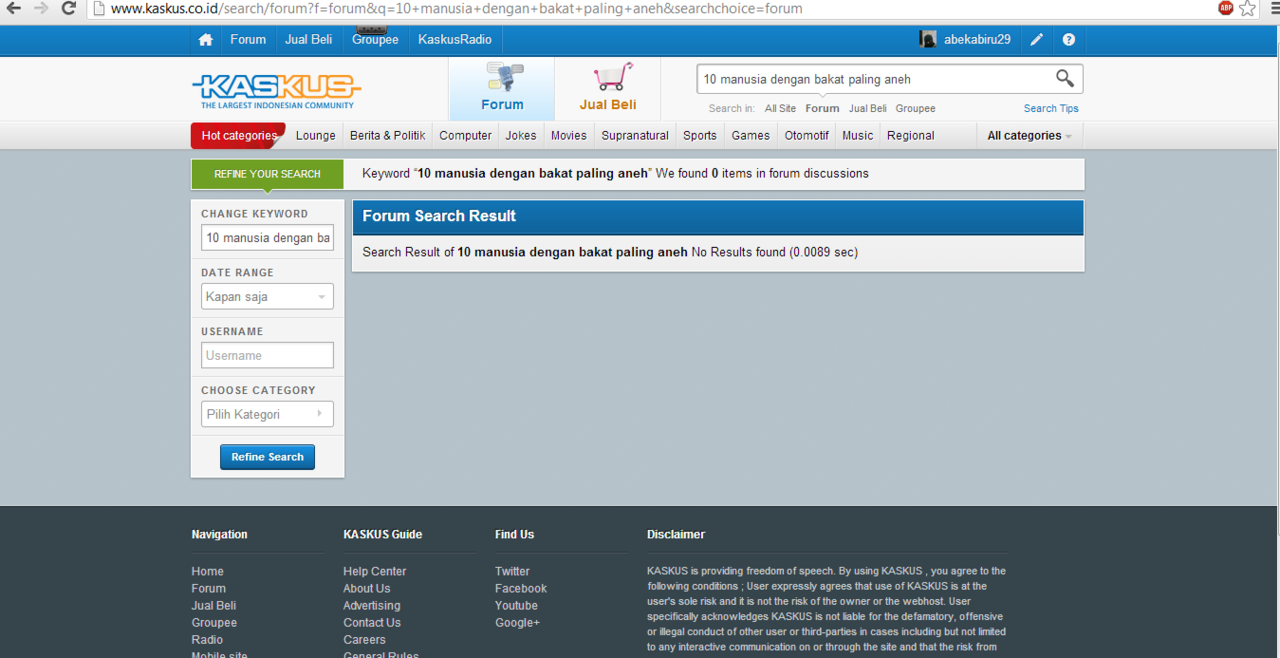Switch to the Jual Beli shopping cart tab
Viewport: 1280px width, 658px height.
[608, 89]
